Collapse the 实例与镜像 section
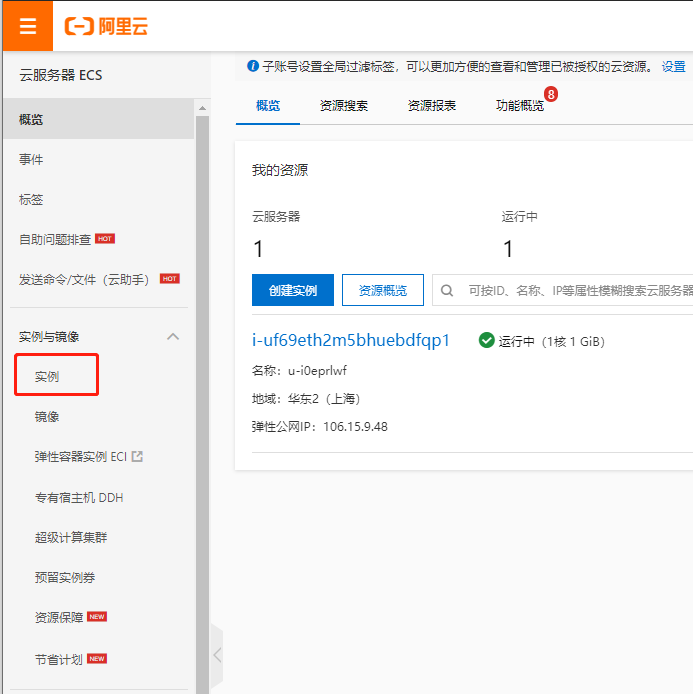 pos(173,337)
